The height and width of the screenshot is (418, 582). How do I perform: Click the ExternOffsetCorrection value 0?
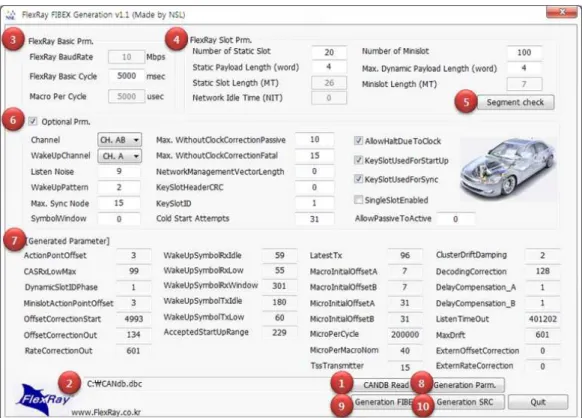pos(542,350)
